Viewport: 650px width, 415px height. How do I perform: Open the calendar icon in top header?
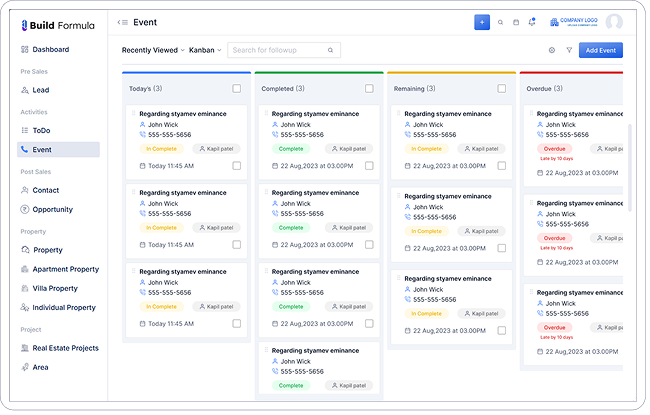tap(516, 22)
